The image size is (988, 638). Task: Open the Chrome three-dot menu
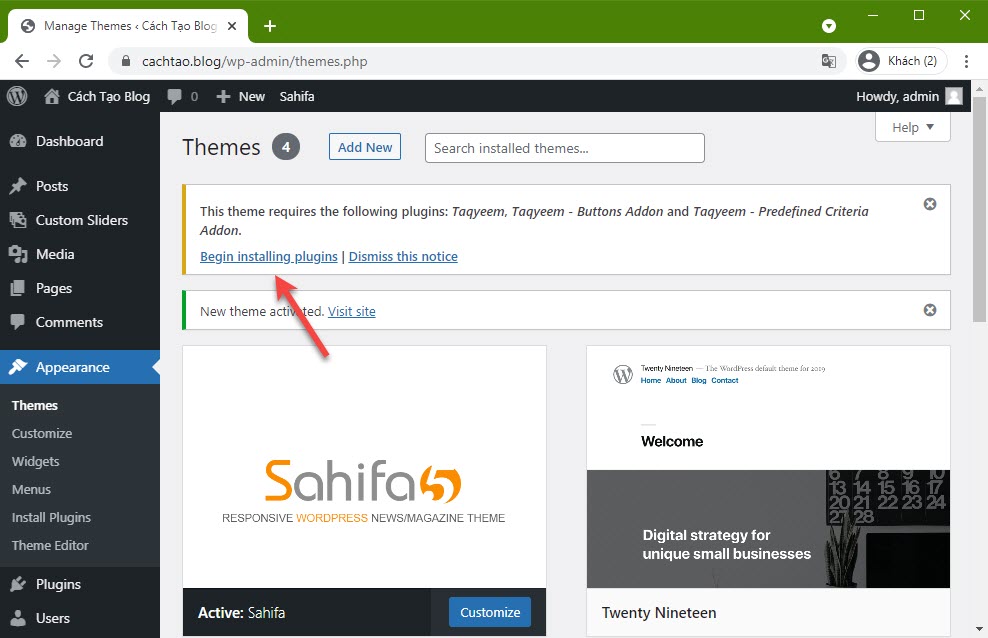[x=966, y=61]
